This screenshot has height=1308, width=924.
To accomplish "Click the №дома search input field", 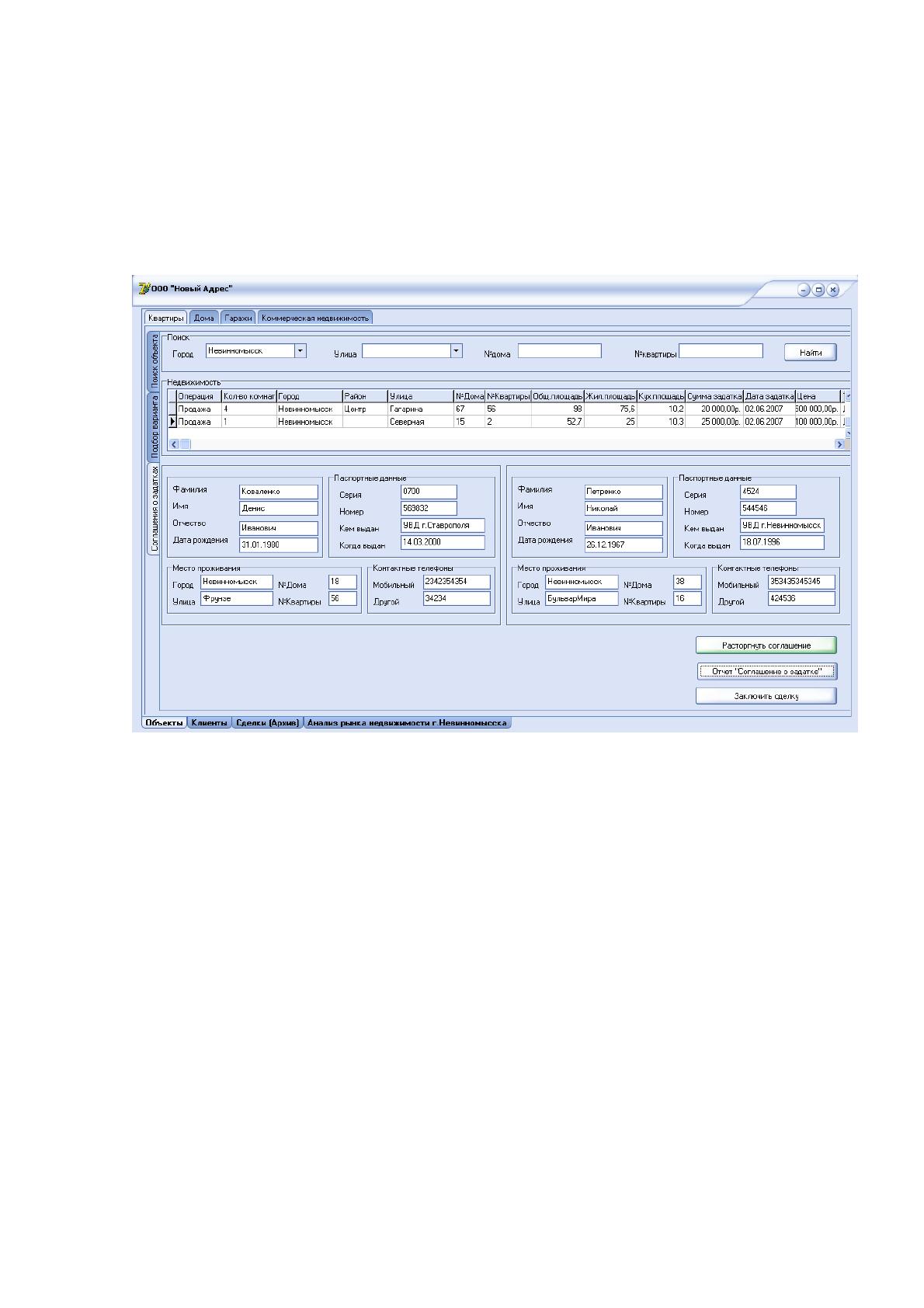I will [x=560, y=351].
